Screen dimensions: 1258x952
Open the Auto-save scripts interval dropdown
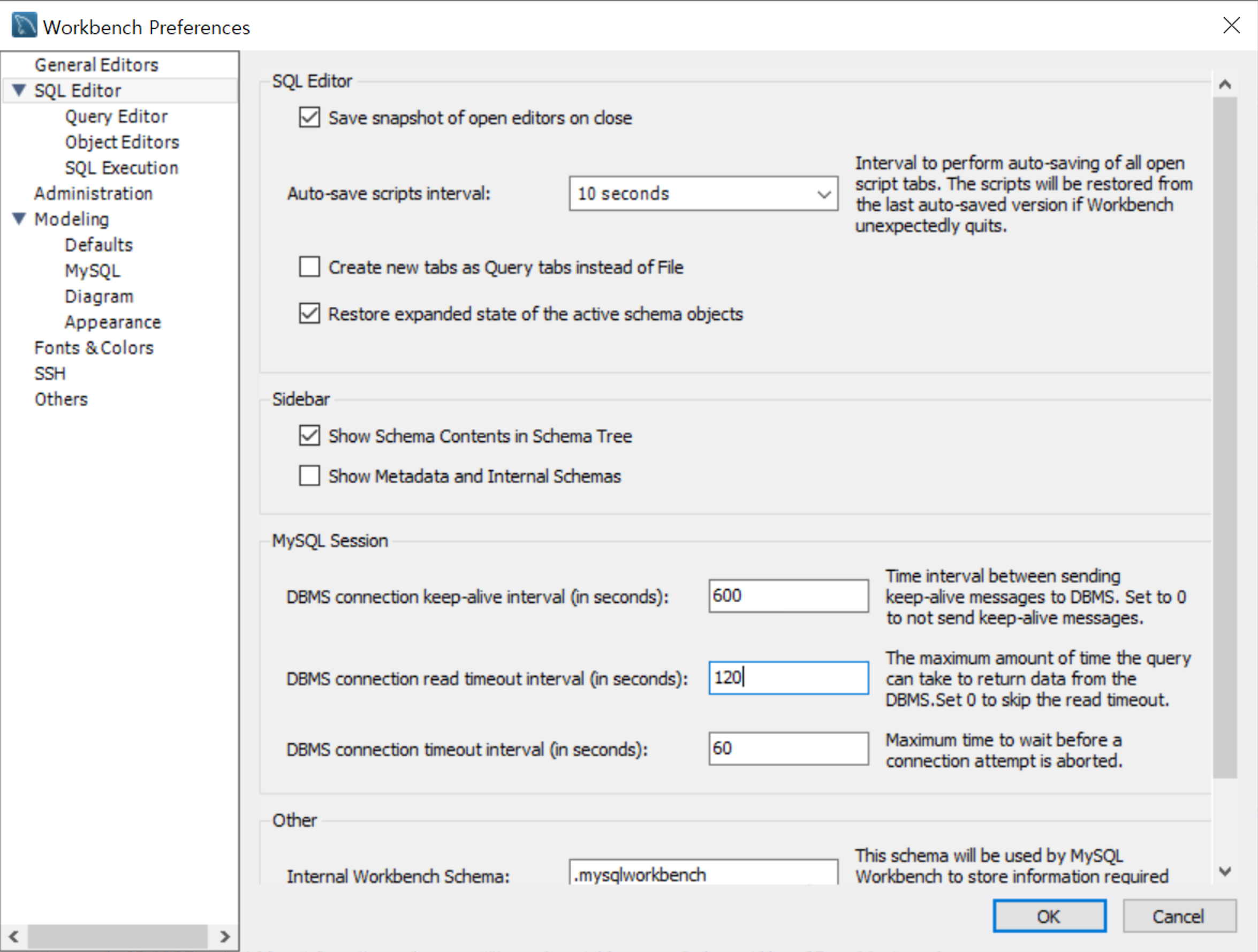[703, 193]
